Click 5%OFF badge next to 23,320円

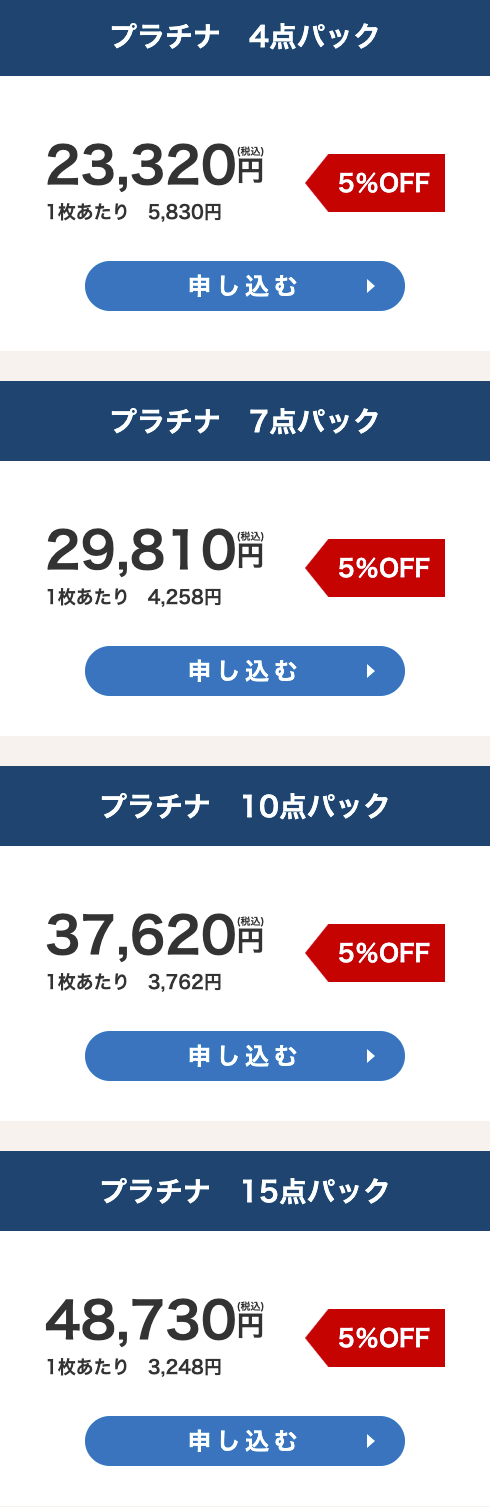tap(375, 183)
